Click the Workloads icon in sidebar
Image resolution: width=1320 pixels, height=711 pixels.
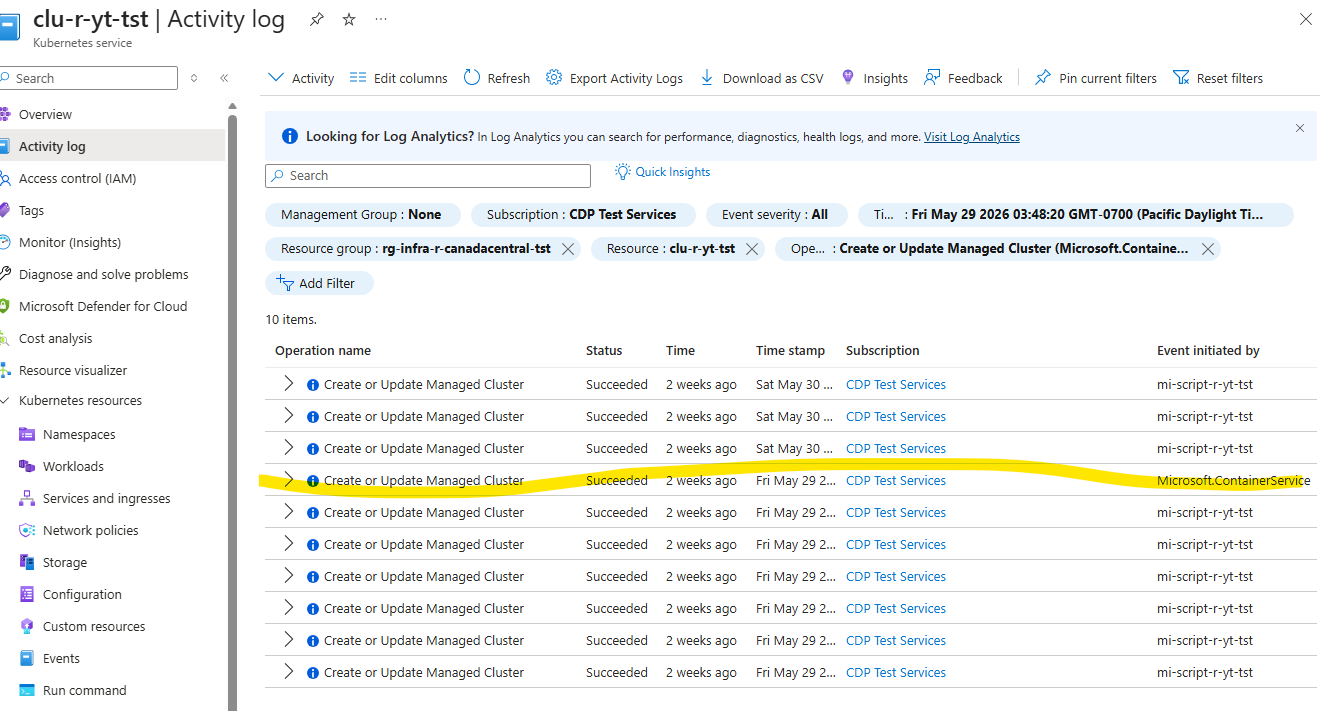[x=27, y=466]
